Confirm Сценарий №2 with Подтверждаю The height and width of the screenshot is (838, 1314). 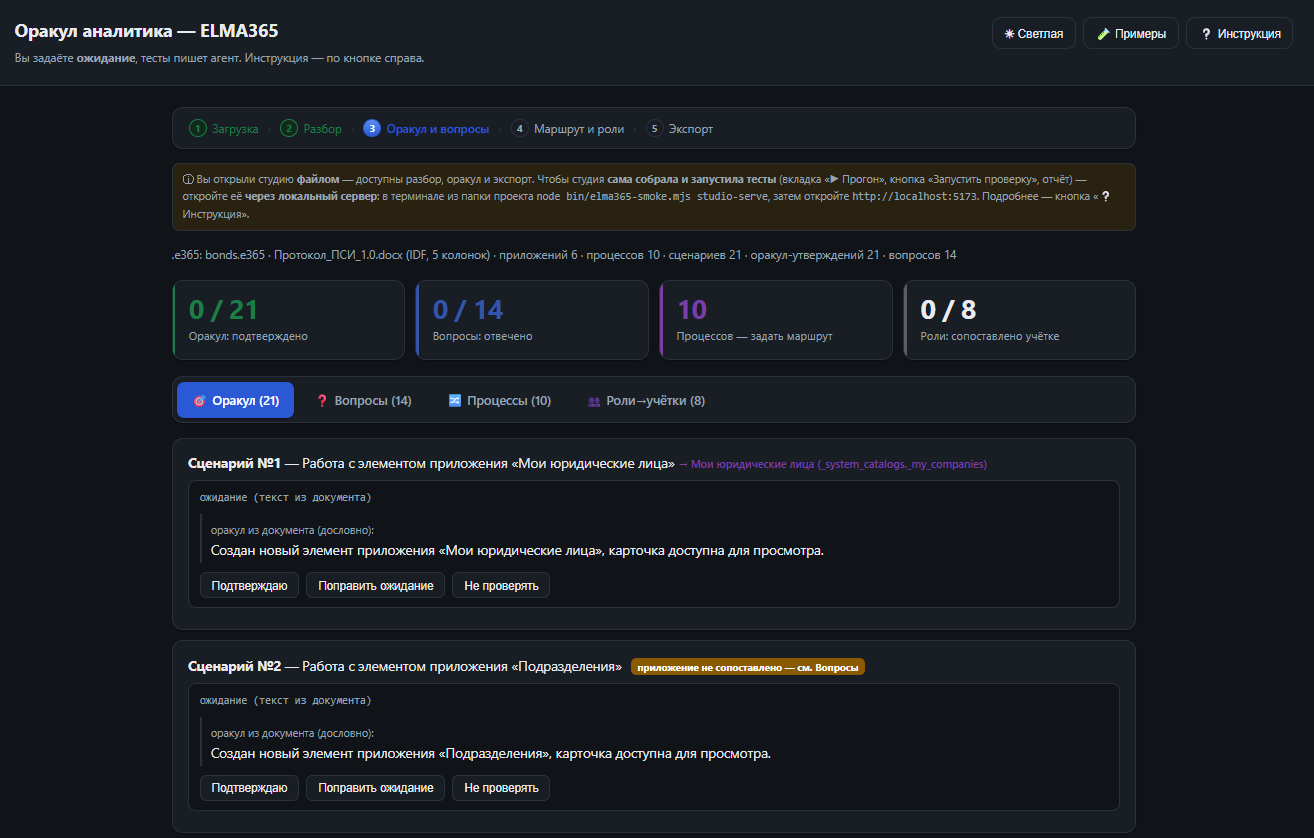[249, 787]
